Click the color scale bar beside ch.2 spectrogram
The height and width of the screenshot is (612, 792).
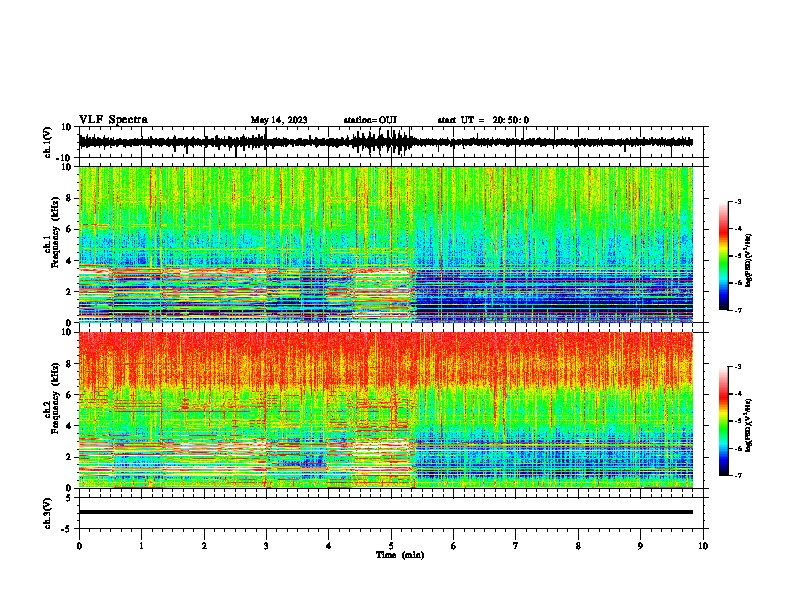(x=724, y=421)
